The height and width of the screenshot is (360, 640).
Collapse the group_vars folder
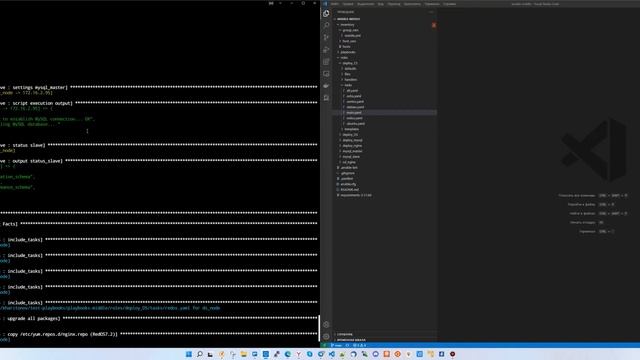350,30
